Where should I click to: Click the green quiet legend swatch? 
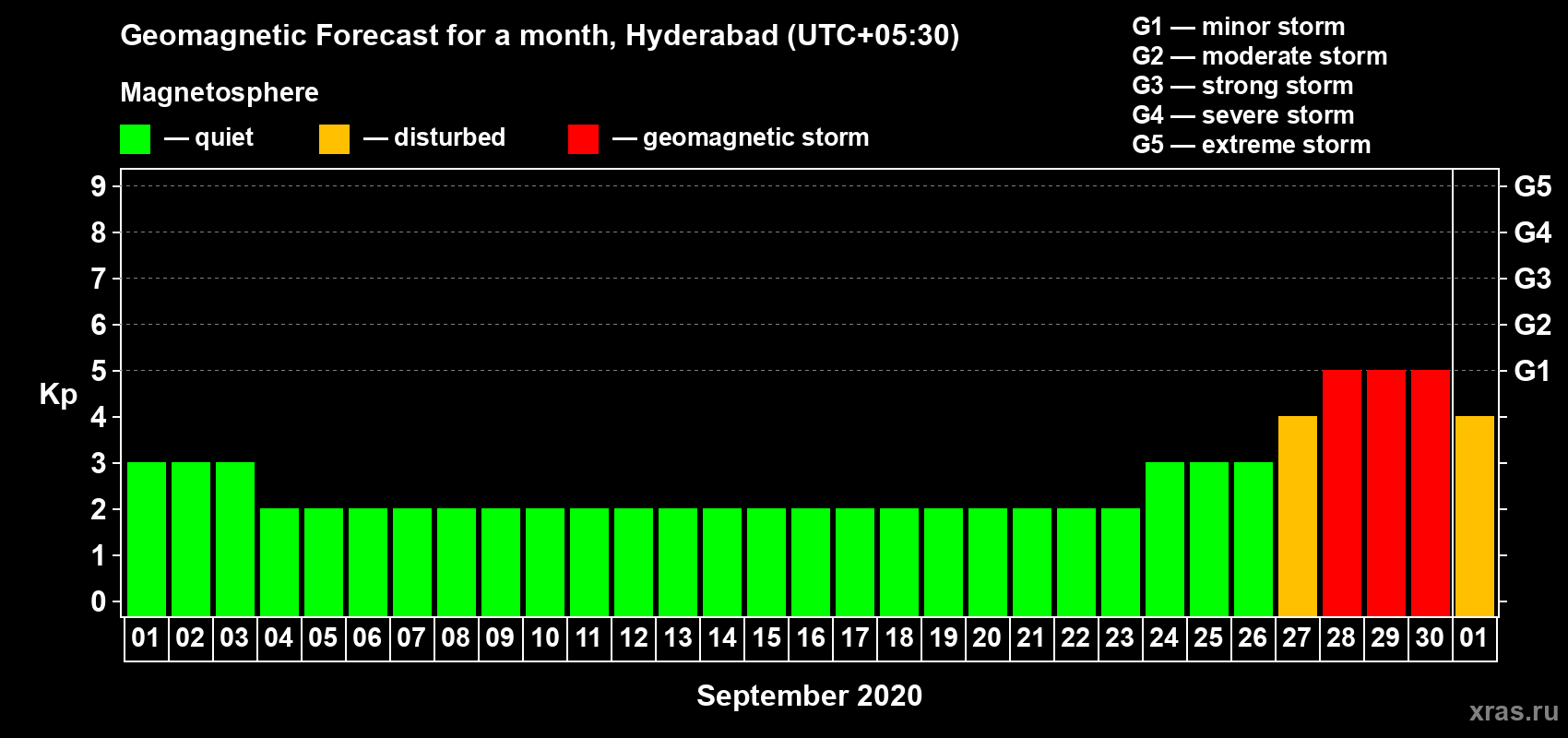135,139
